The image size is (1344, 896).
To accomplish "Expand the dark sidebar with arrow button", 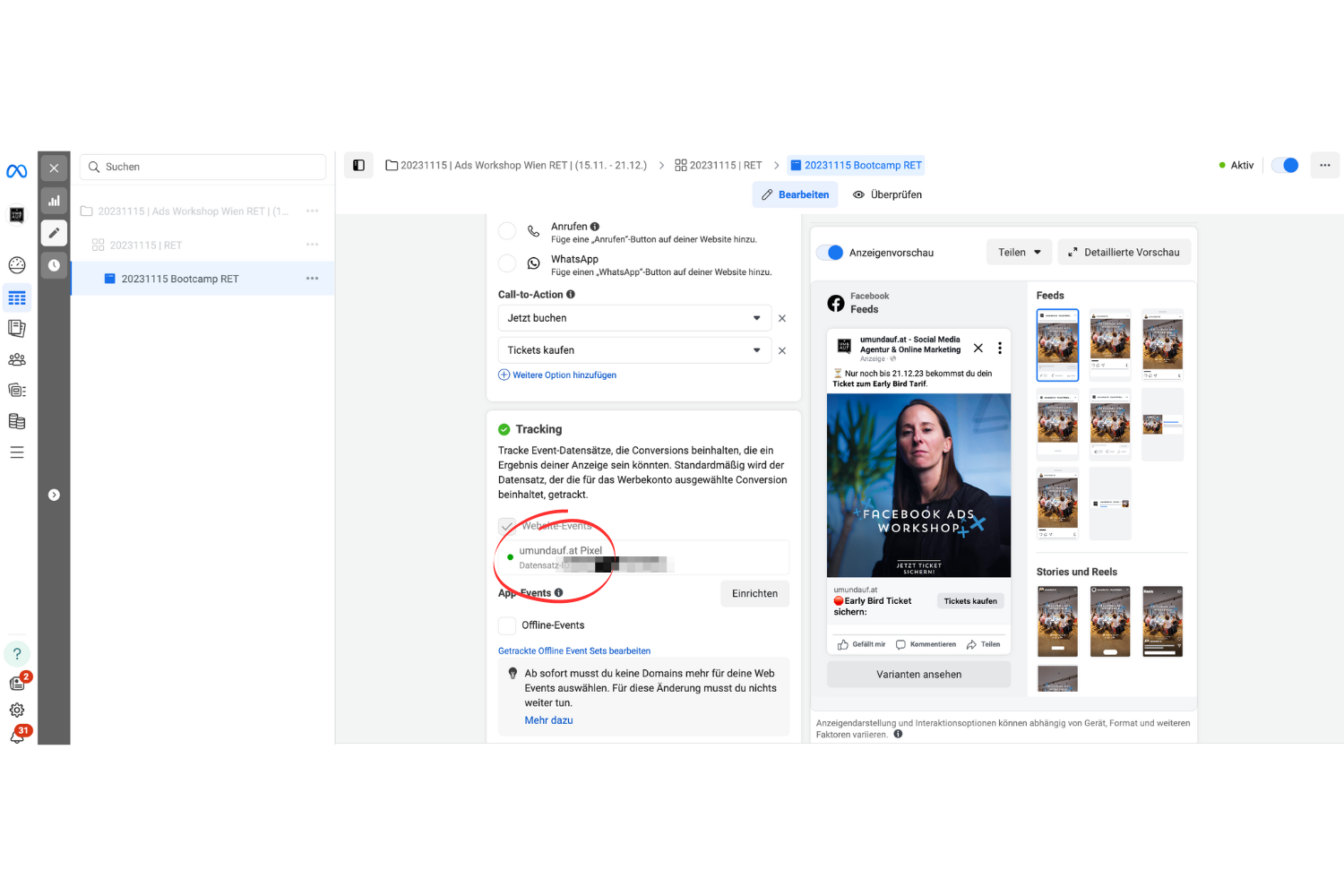I will 54,495.
